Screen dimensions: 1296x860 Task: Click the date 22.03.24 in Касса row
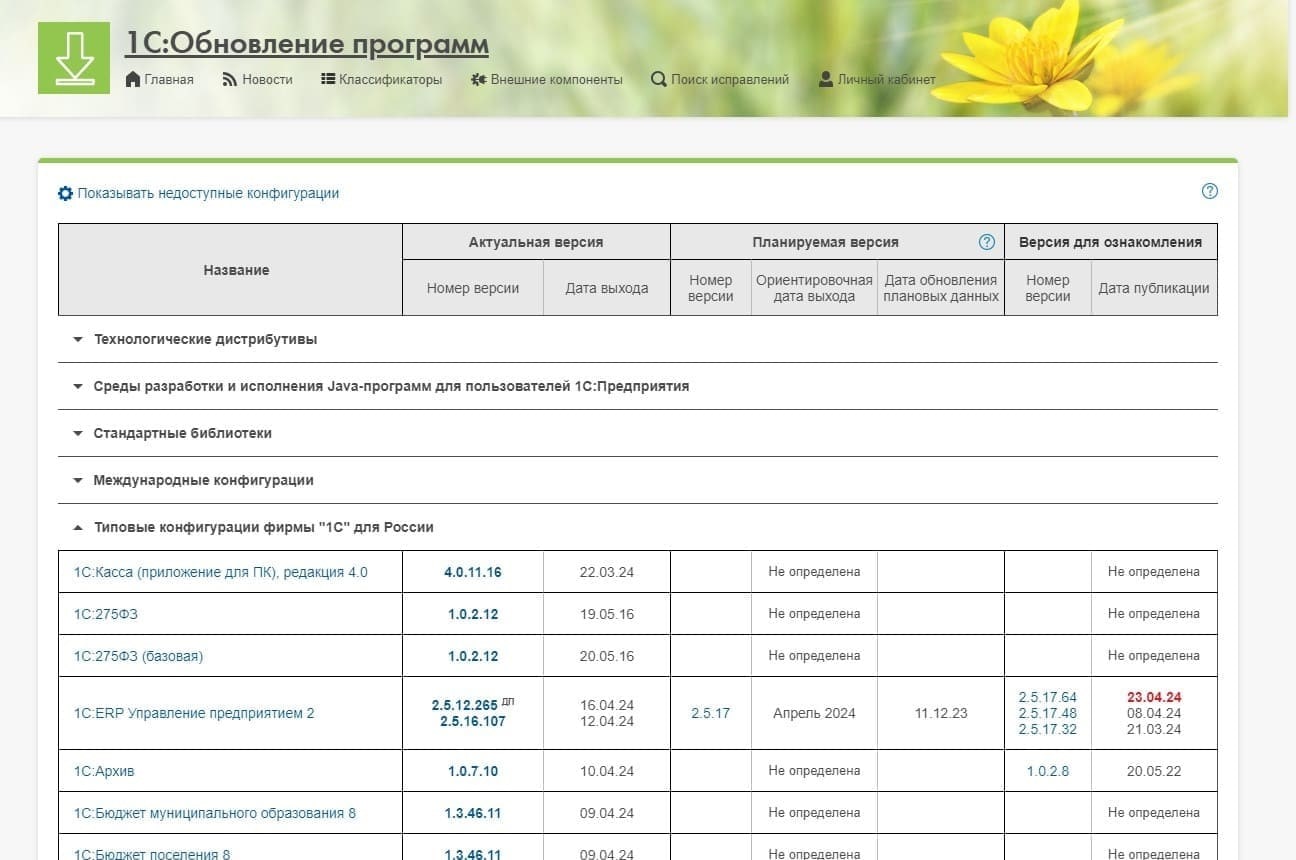(x=607, y=572)
